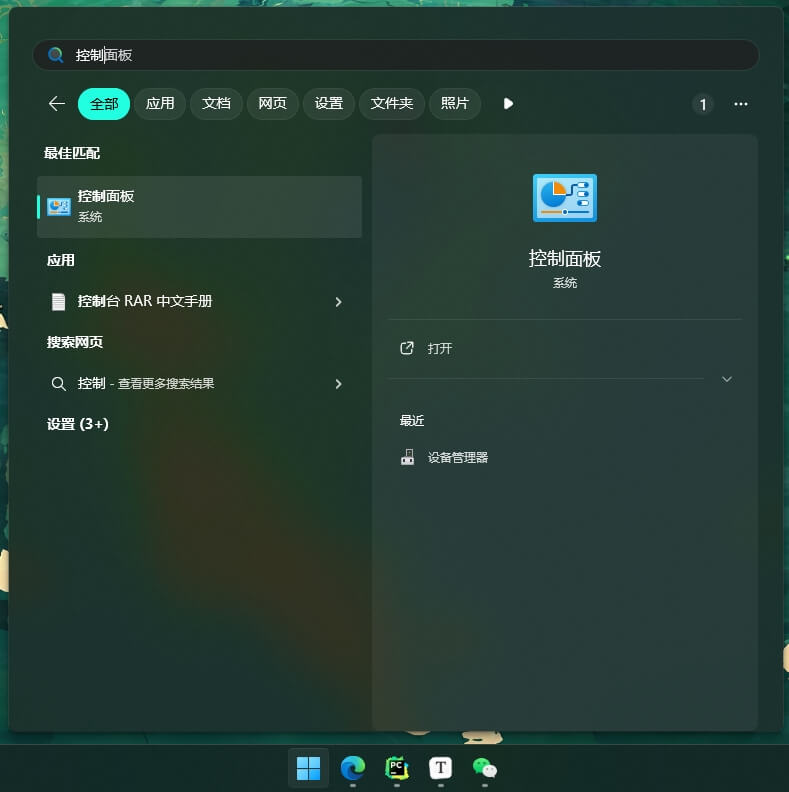Open the three-dot more options menu

click(741, 104)
